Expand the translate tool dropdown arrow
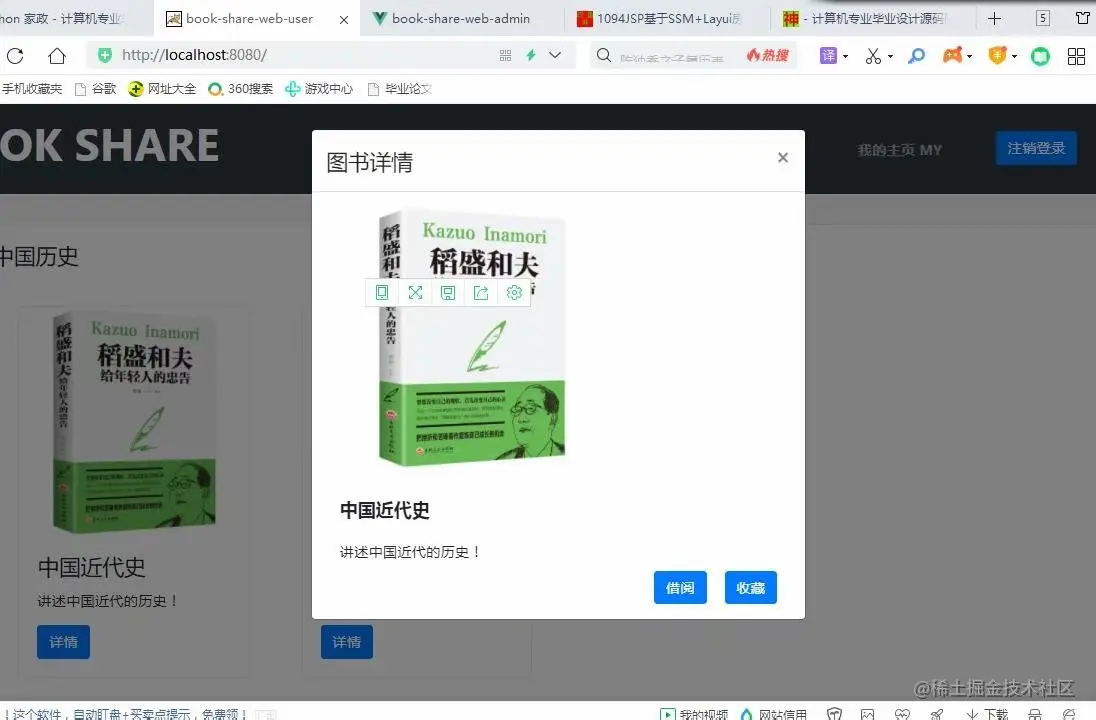 coord(846,56)
